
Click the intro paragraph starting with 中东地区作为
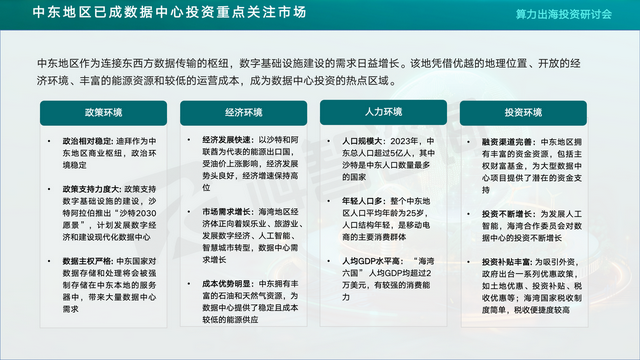[x=309, y=72]
